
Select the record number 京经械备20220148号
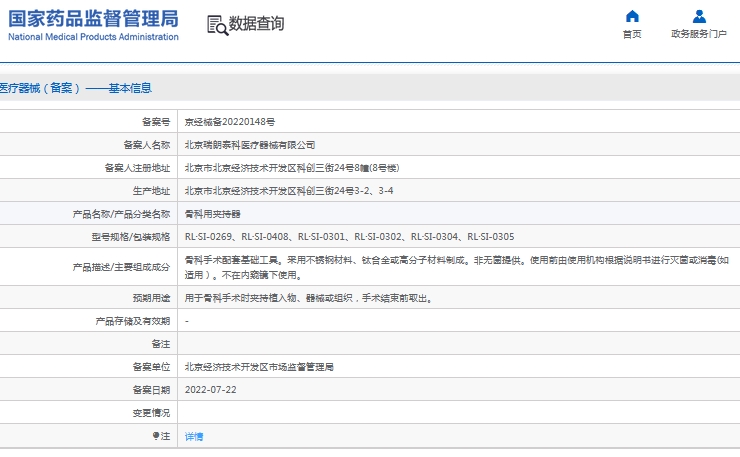point(230,122)
